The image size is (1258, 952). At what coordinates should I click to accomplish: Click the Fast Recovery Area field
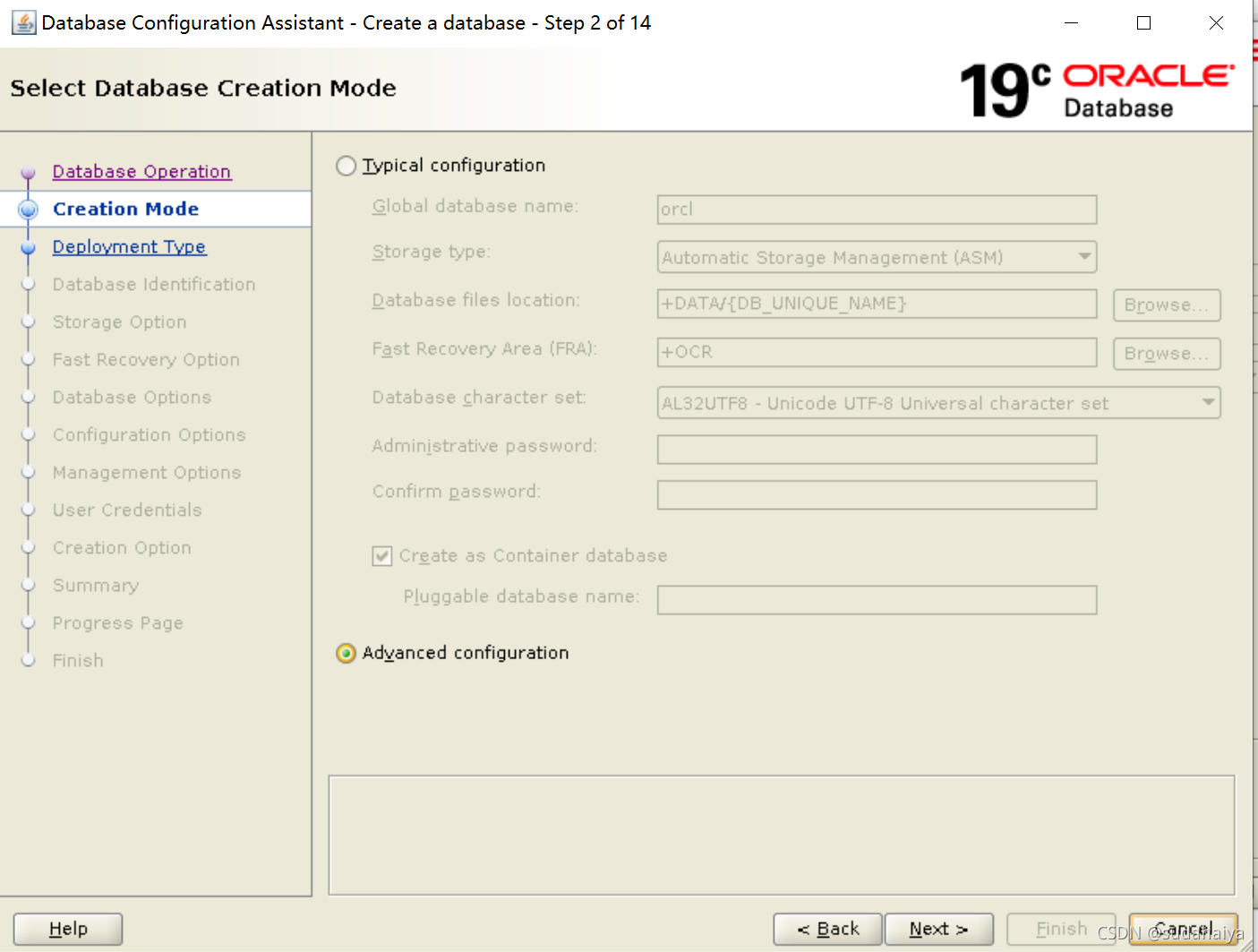pos(877,352)
